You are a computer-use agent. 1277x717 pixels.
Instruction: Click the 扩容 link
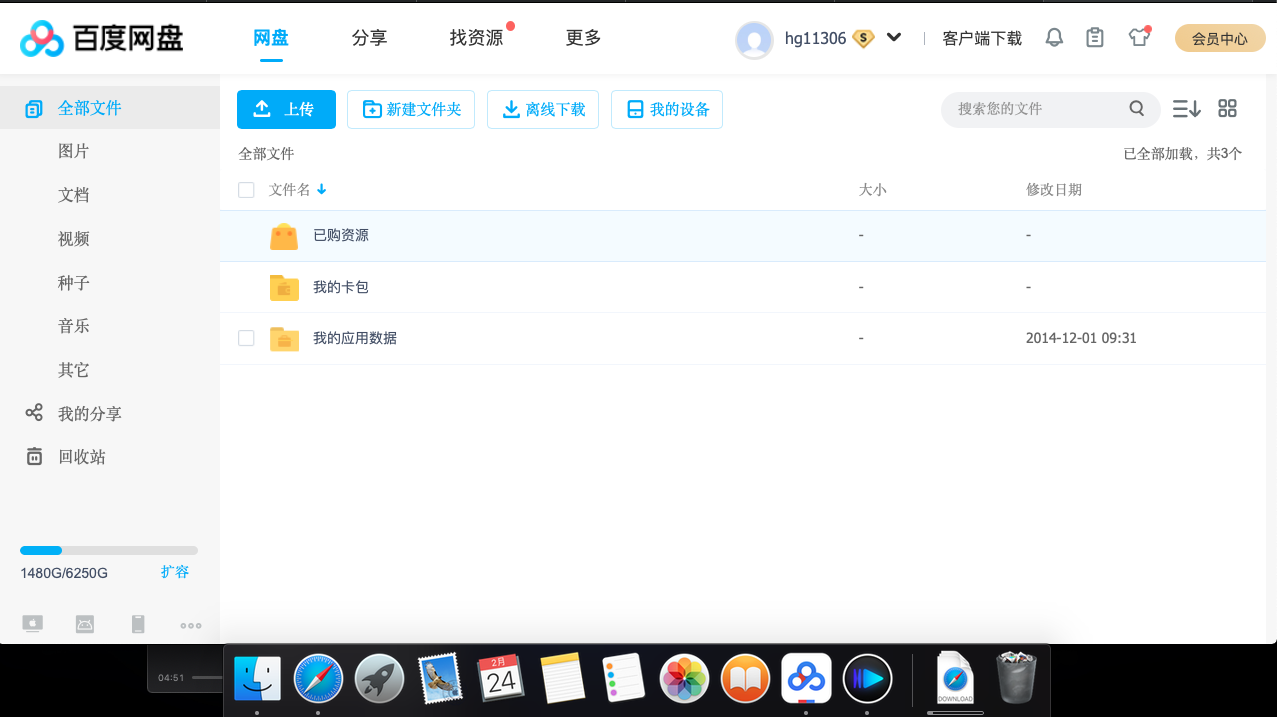(x=175, y=572)
